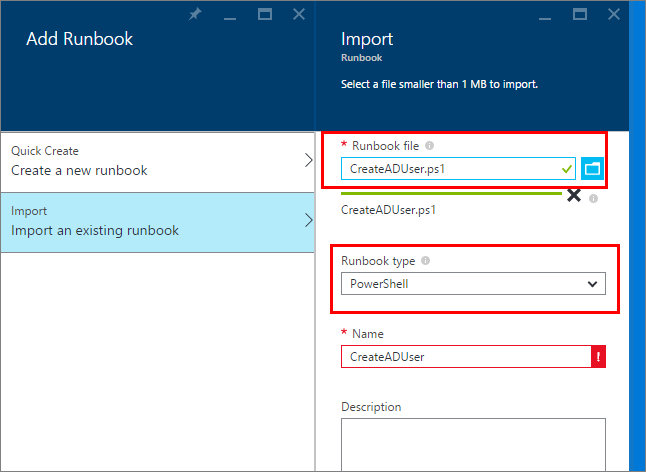Pin the Add Runbook blade

(x=195, y=14)
